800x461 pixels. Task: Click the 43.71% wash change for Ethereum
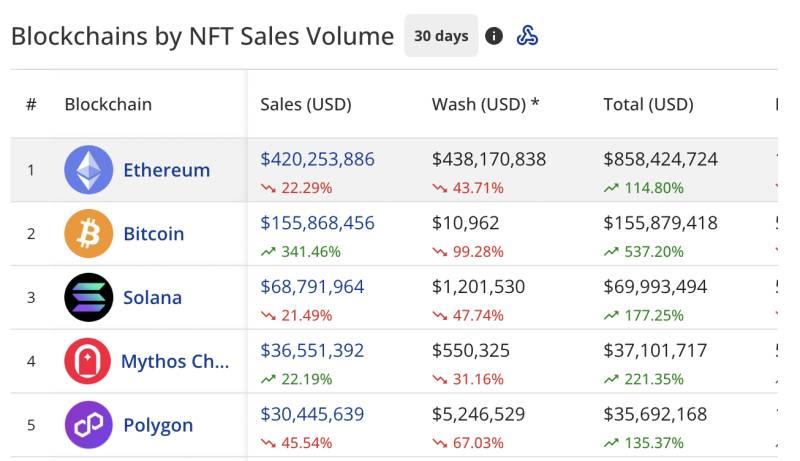(468, 188)
